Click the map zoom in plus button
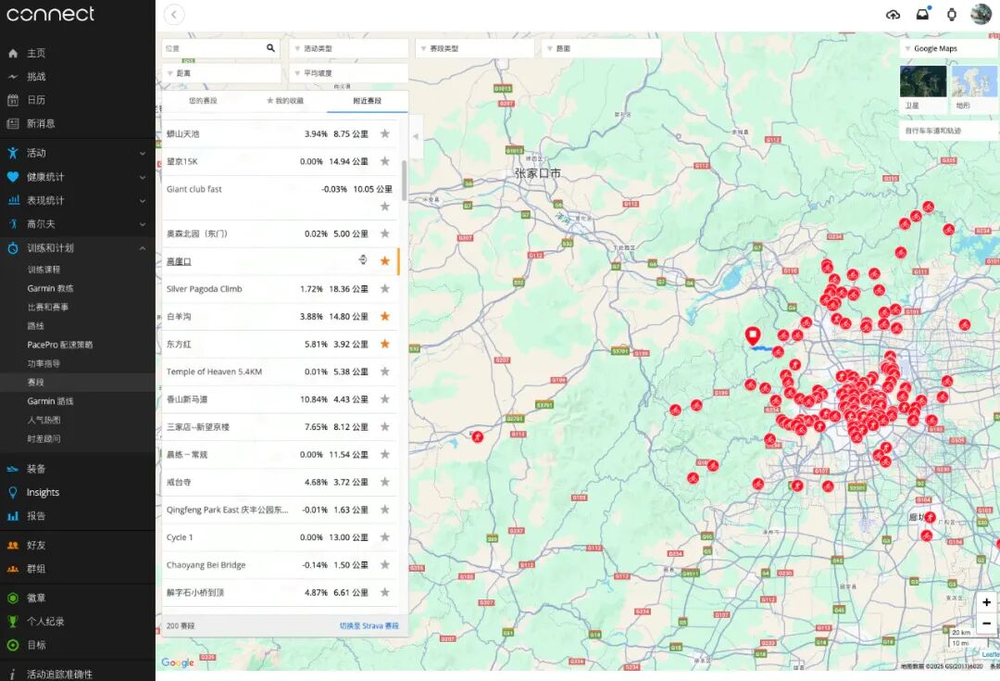1000x681 pixels. click(x=986, y=602)
